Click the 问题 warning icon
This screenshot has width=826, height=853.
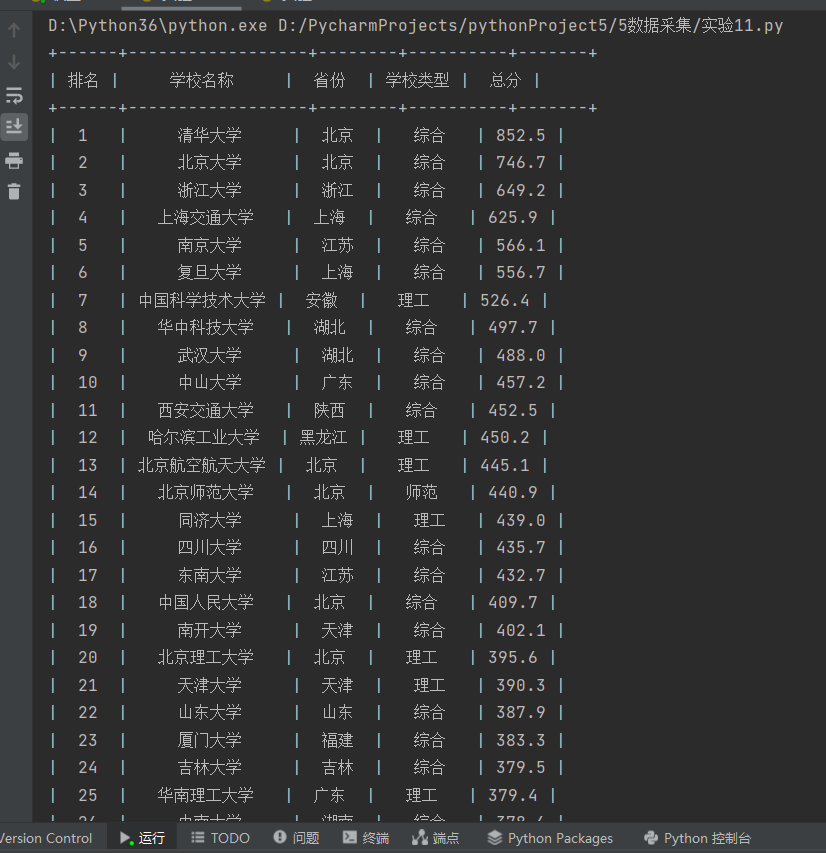(280, 837)
